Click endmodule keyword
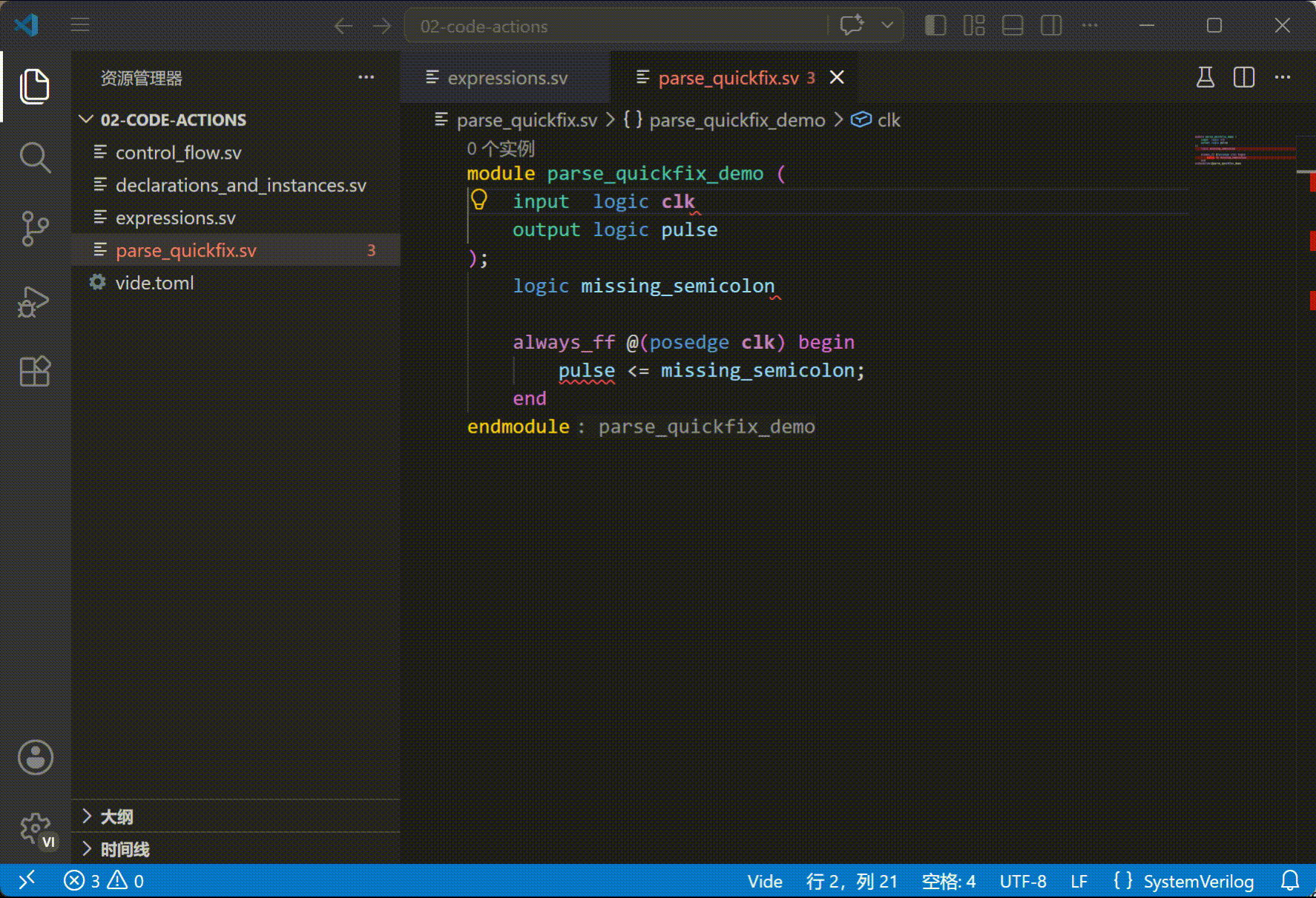Image resolution: width=1316 pixels, height=898 pixels. click(x=519, y=427)
